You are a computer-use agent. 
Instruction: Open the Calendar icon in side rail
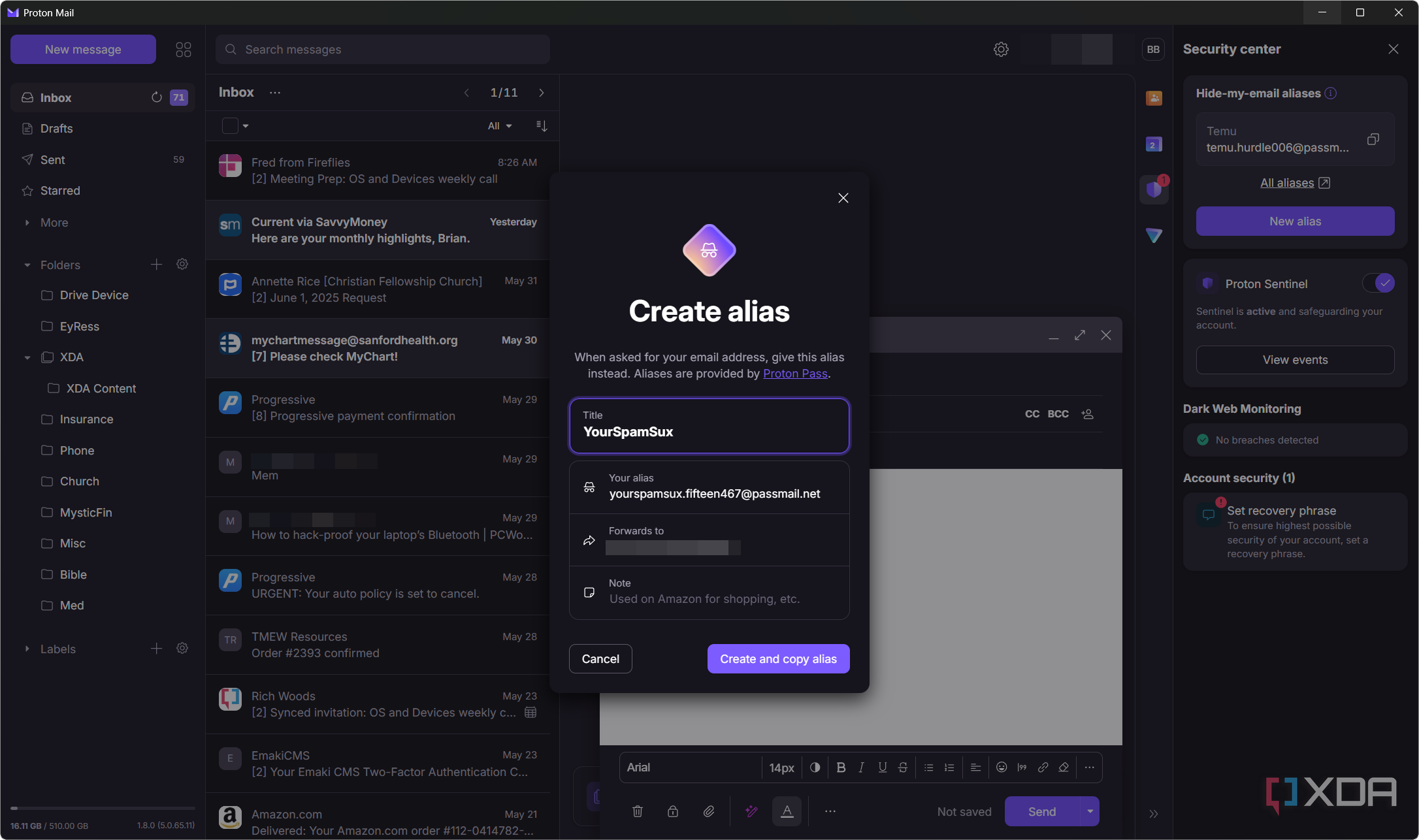(1154, 144)
